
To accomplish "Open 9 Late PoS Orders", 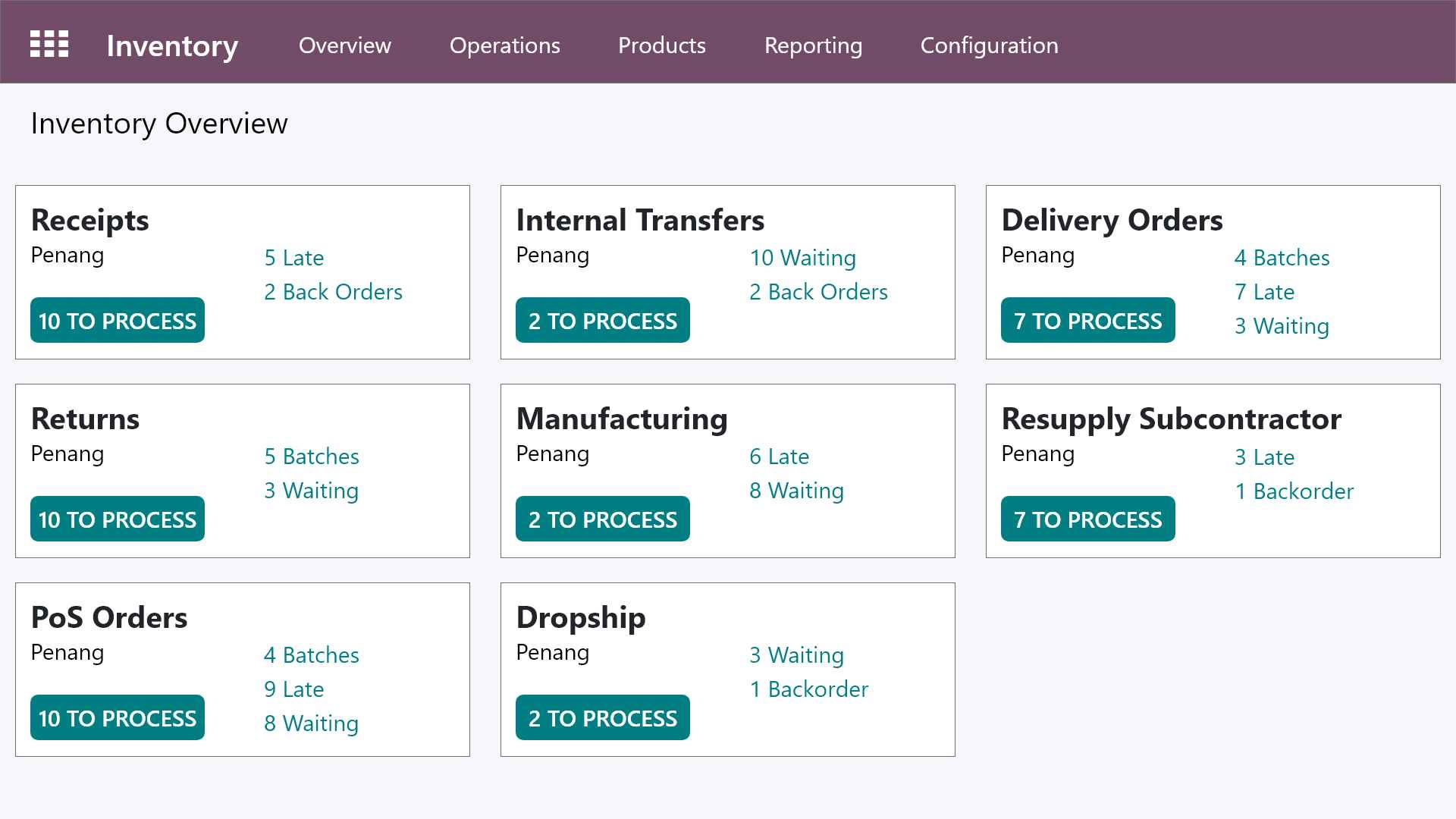I will coord(294,689).
